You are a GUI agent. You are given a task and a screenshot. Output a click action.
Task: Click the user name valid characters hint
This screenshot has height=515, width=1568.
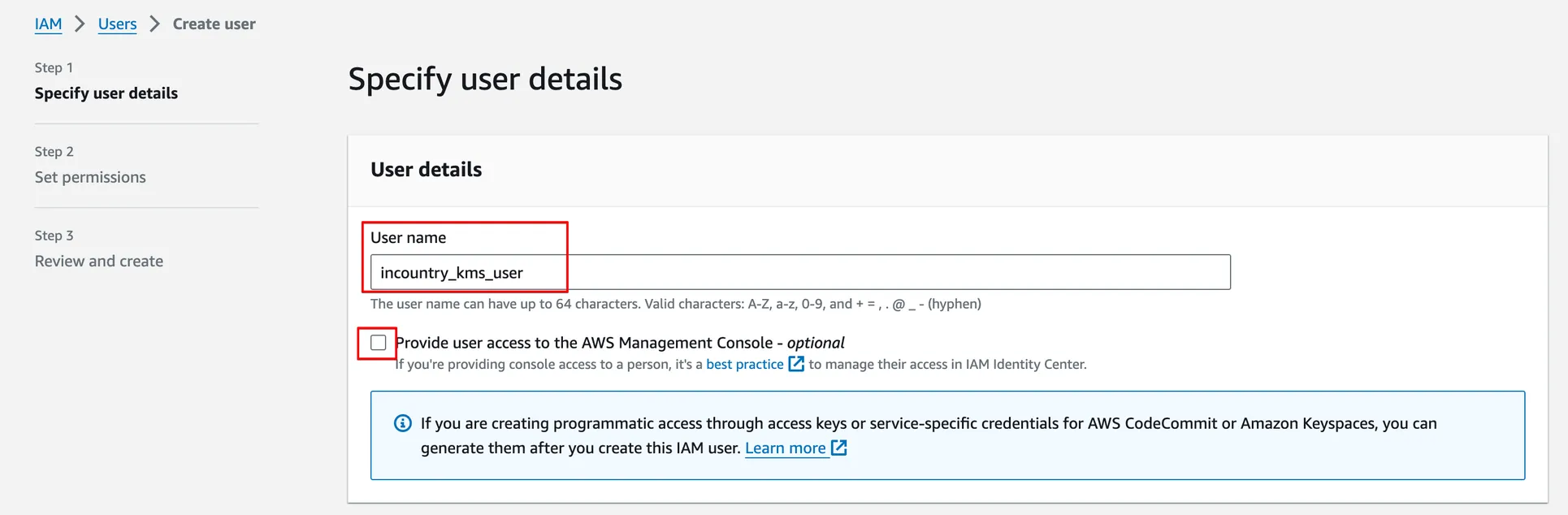click(x=675, y=304)
